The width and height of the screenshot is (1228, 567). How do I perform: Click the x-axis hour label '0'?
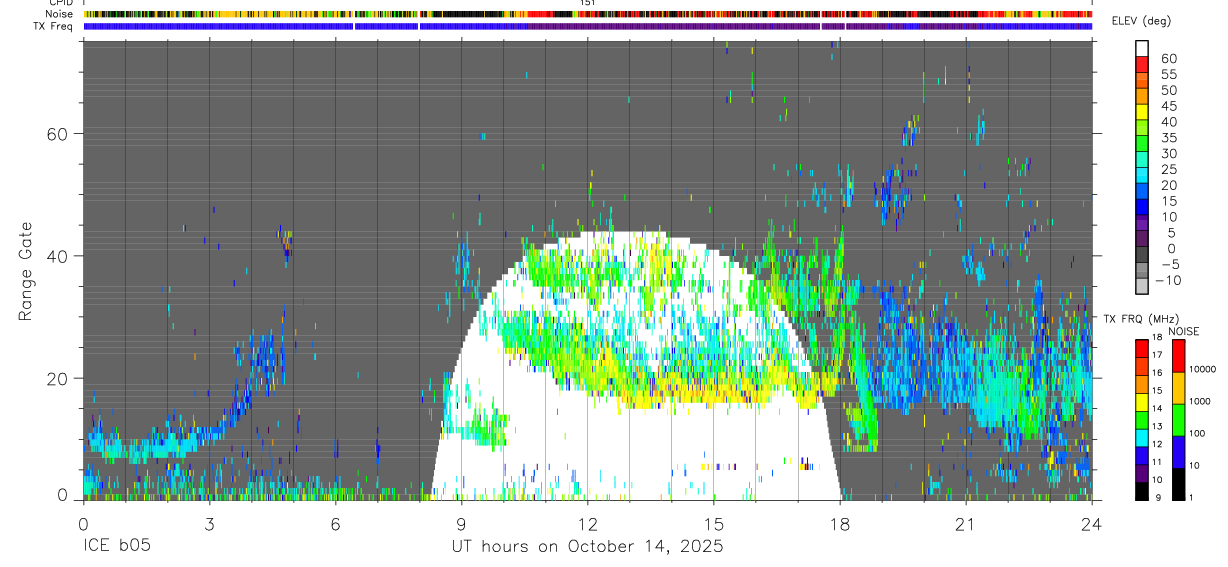click(83, 524)
